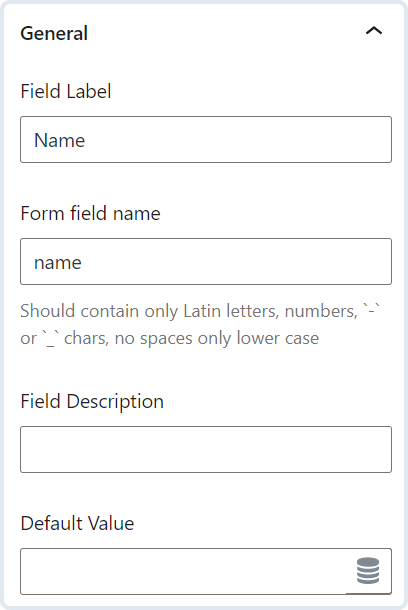Viewport: 408px width, 610px height.
Task: Focus the Field Label input box
Action: [x=206, y=139]
